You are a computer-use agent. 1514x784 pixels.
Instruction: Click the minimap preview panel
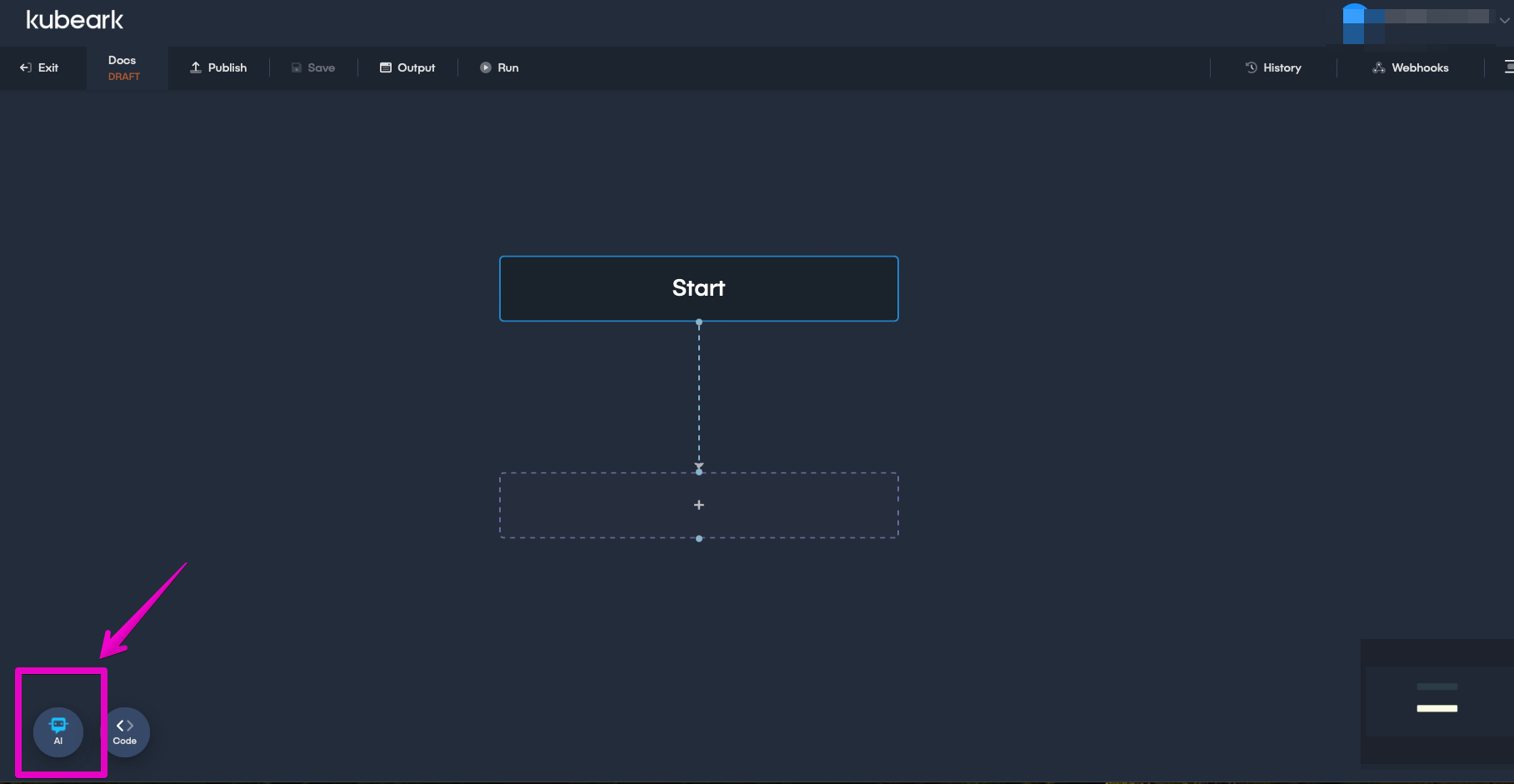point(1437,701)
